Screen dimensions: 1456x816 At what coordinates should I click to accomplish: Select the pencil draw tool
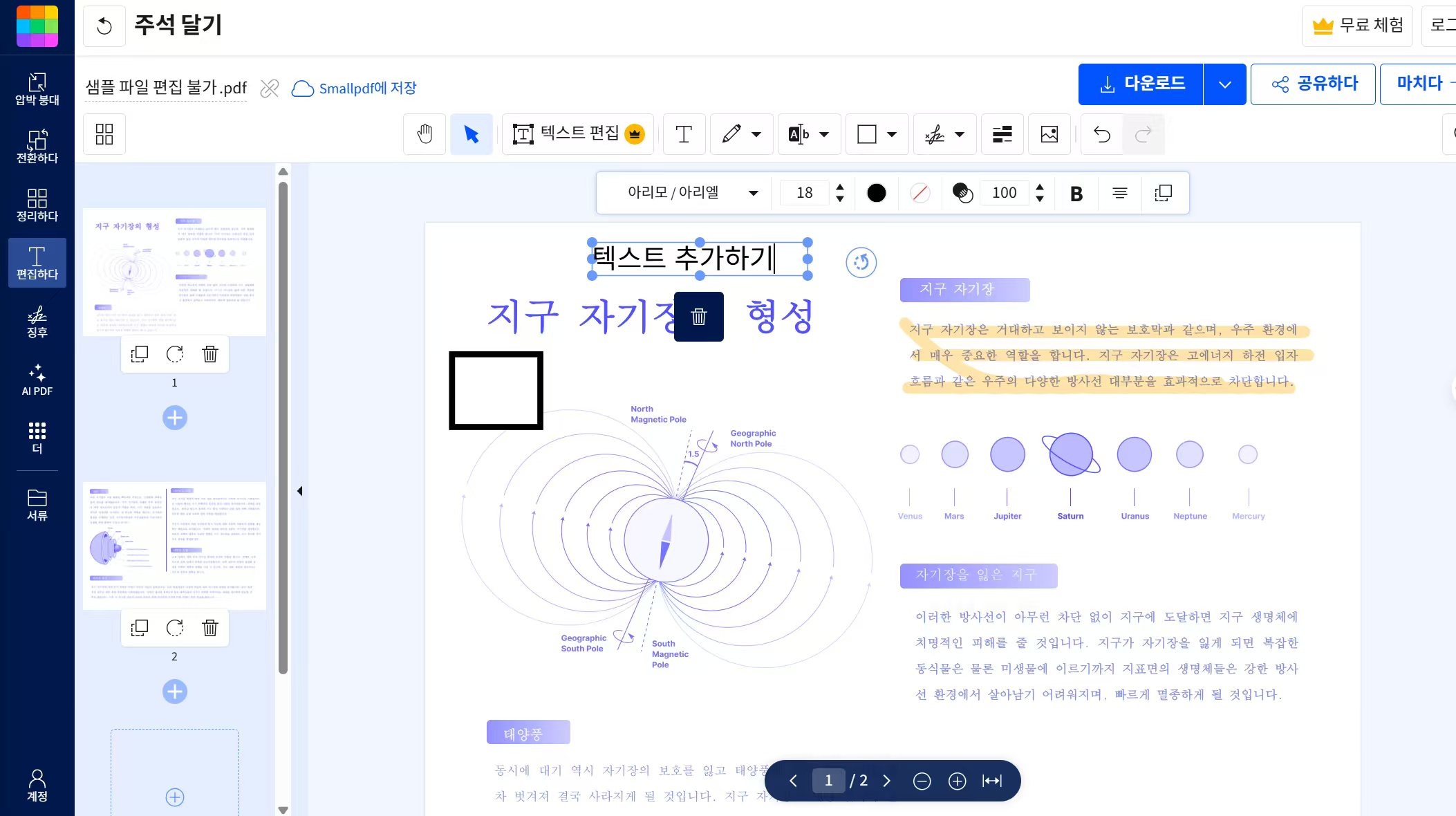click(731, 134)
